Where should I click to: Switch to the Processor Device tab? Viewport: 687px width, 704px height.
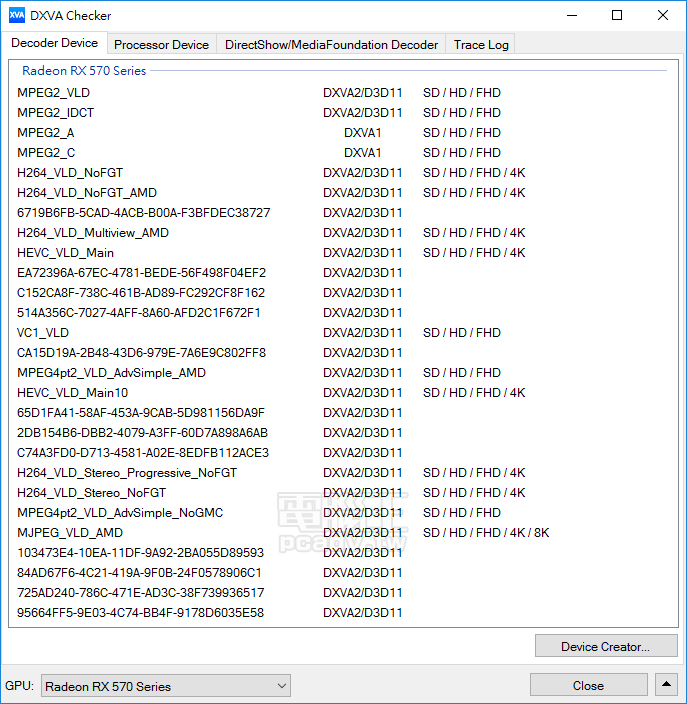point(162,45)
